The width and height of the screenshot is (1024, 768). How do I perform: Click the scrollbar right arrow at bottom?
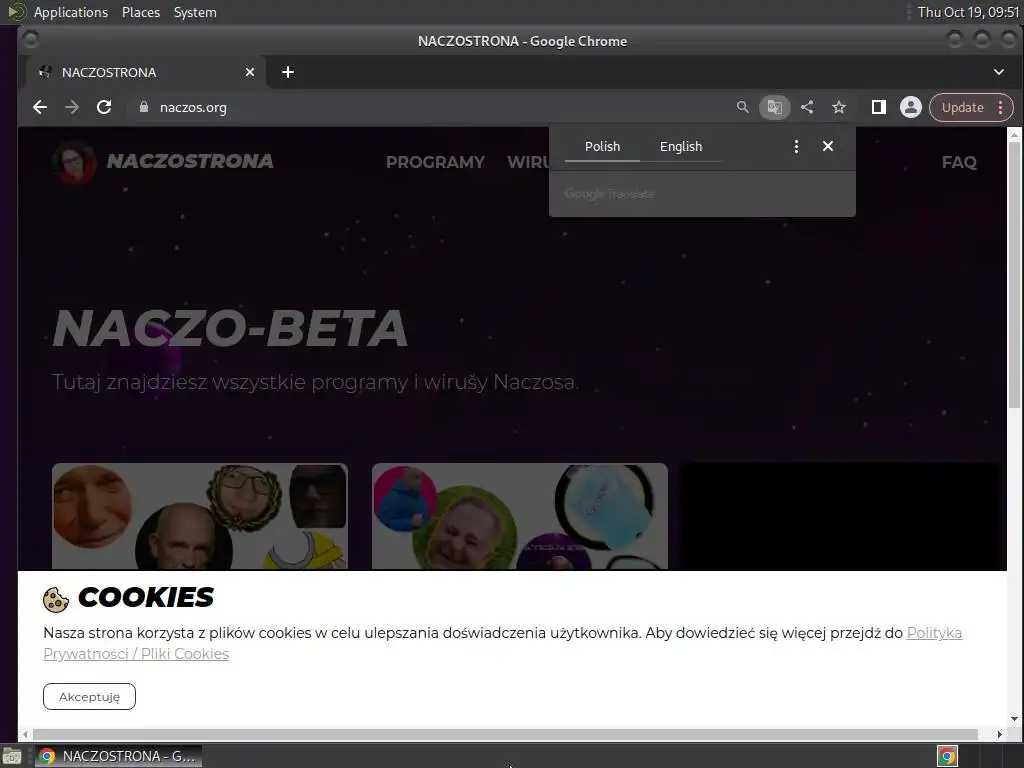point(999,734)
